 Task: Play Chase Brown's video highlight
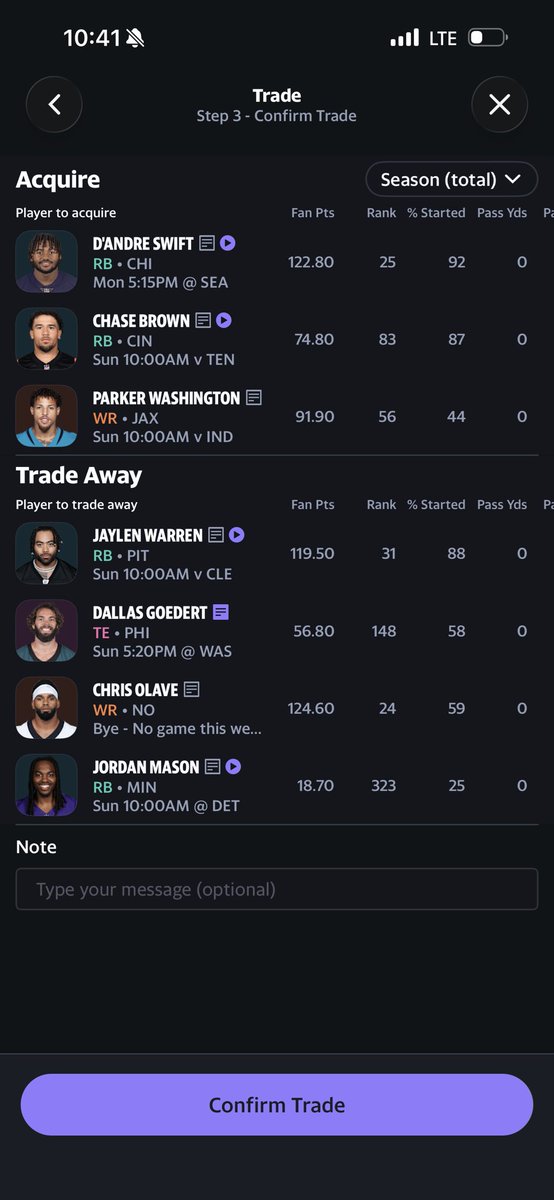(224, 320)
